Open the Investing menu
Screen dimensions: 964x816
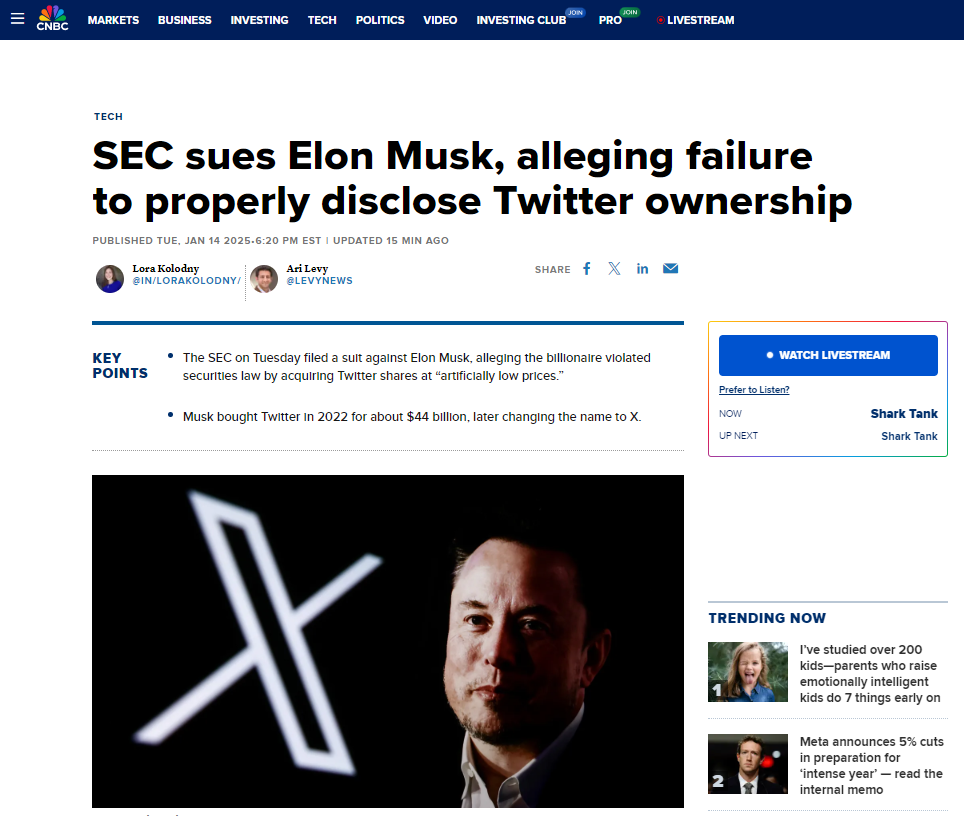tap(259, 20)
